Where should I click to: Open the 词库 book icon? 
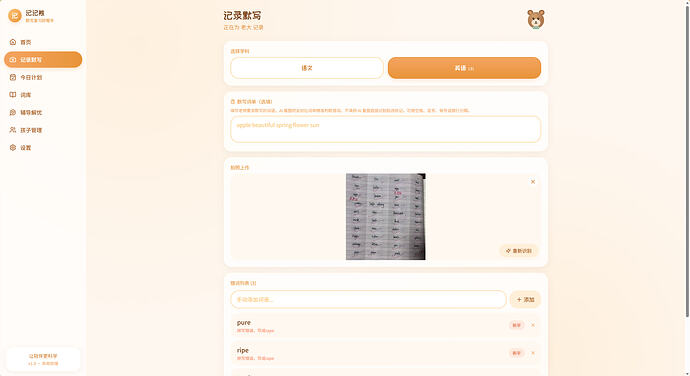[x=13, y=95]
